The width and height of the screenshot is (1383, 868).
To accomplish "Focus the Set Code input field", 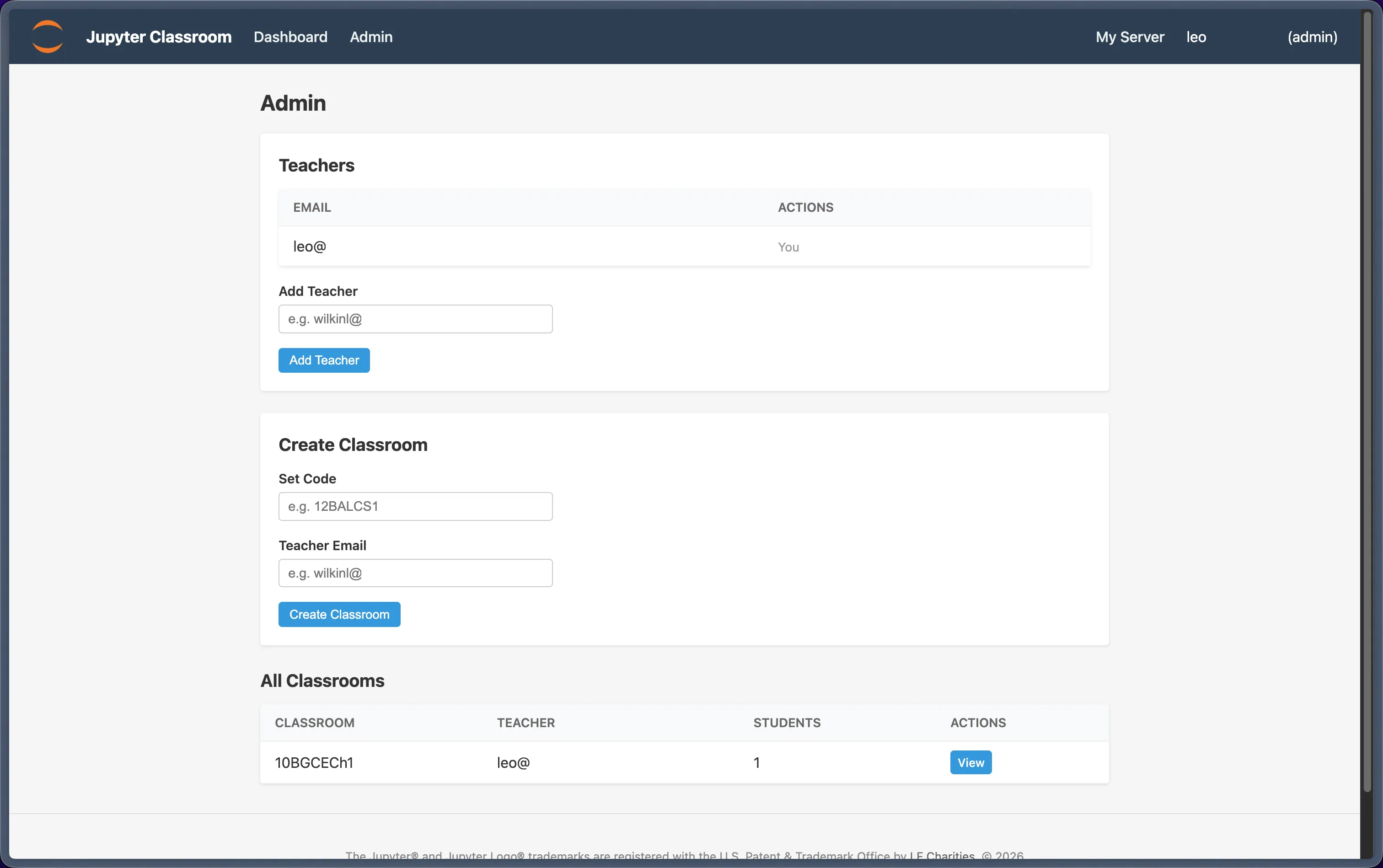I will point(416,506).
